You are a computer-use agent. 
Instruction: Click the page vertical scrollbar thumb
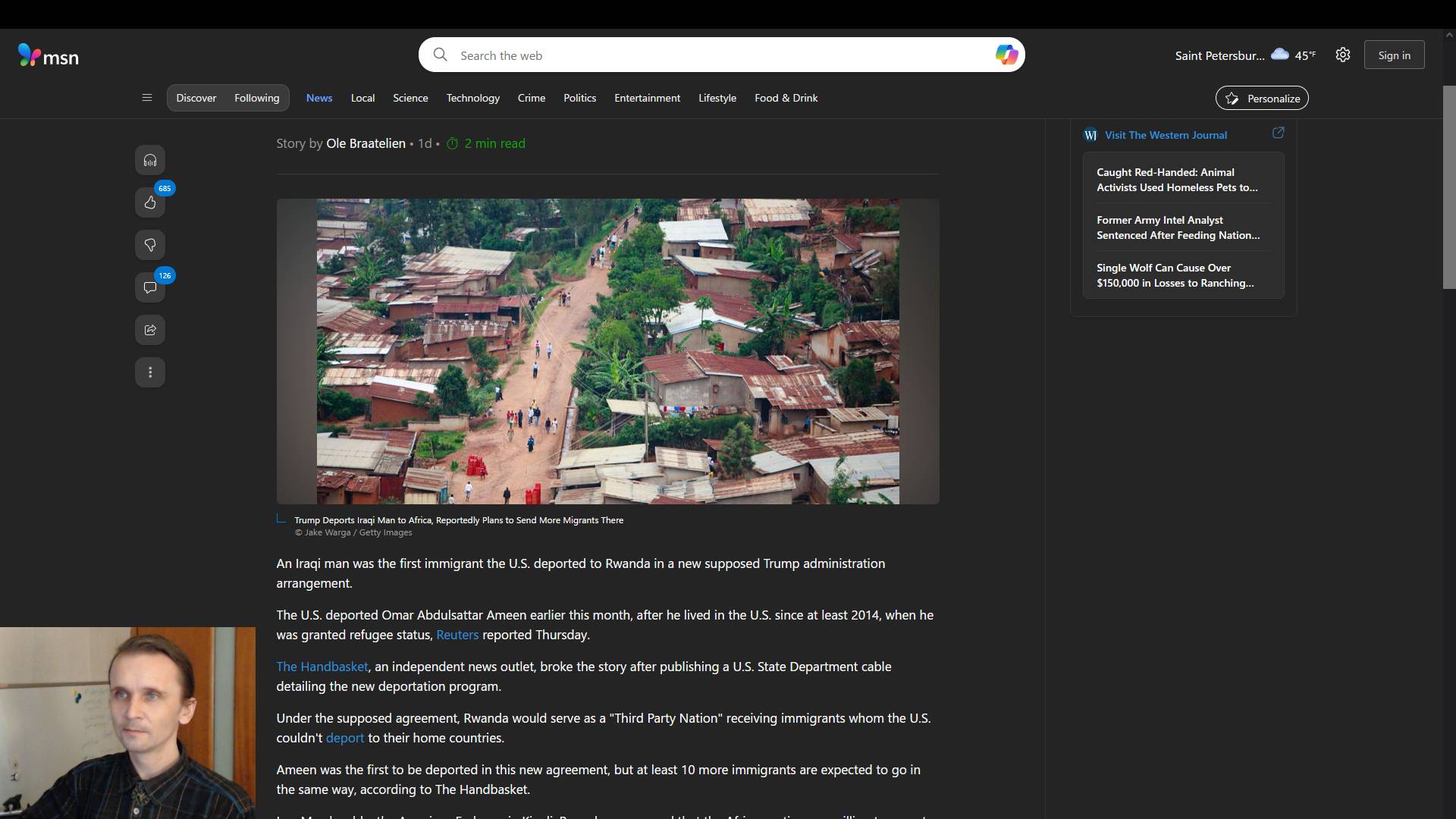(1448, 187)
